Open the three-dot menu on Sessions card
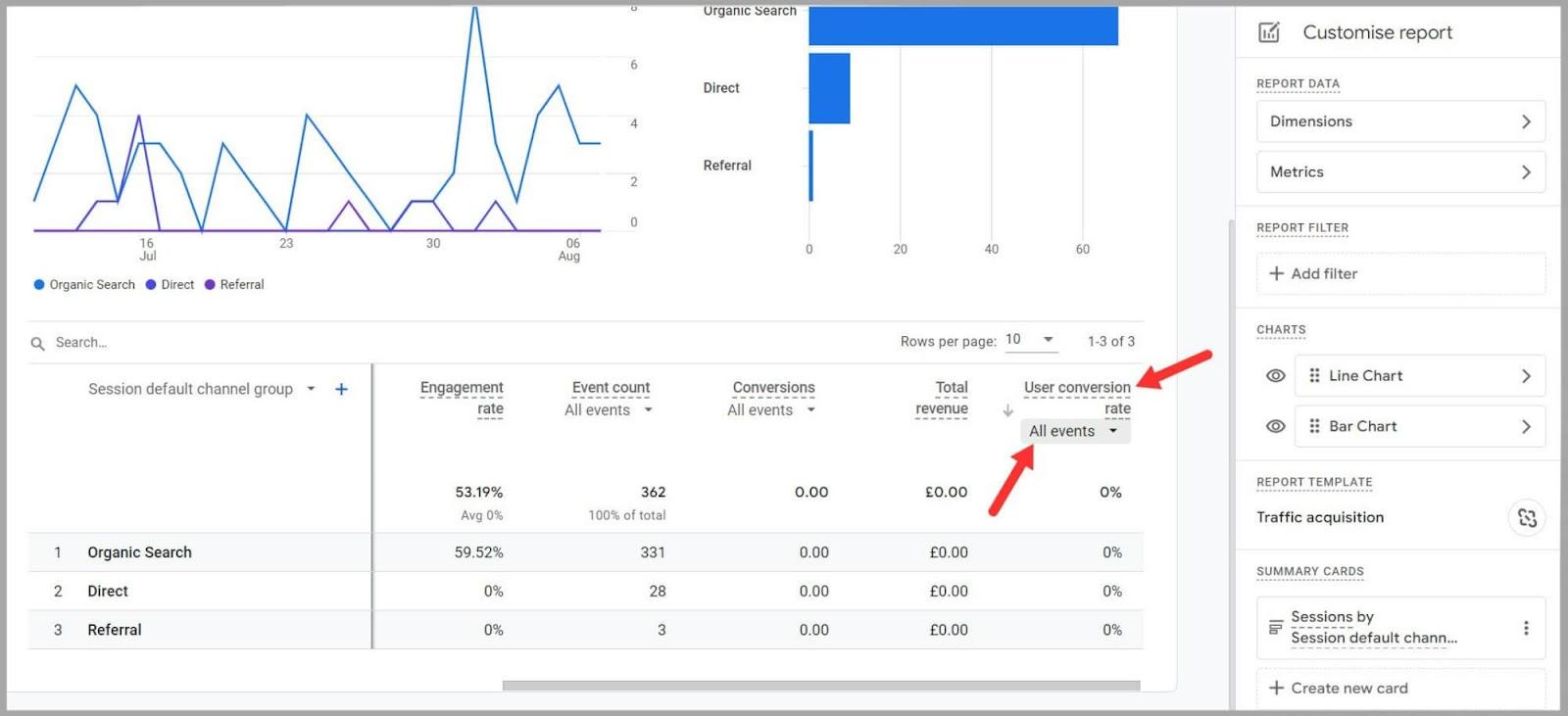This screenshot has width=1568, height=716. [x=1525, y=628]
